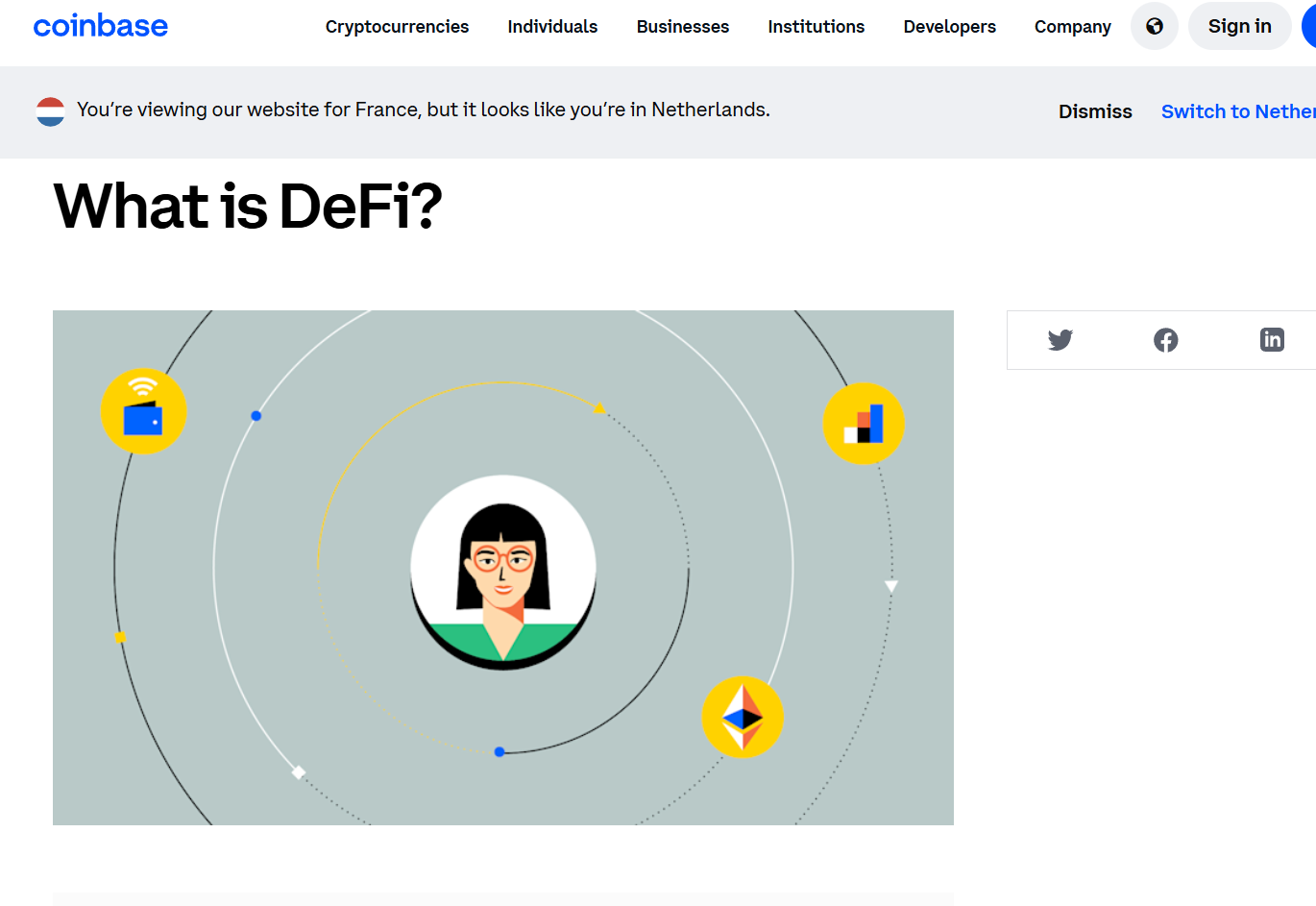Expand the Developers menu
This screenshot has height=906, width=1316.
point(949,27)
